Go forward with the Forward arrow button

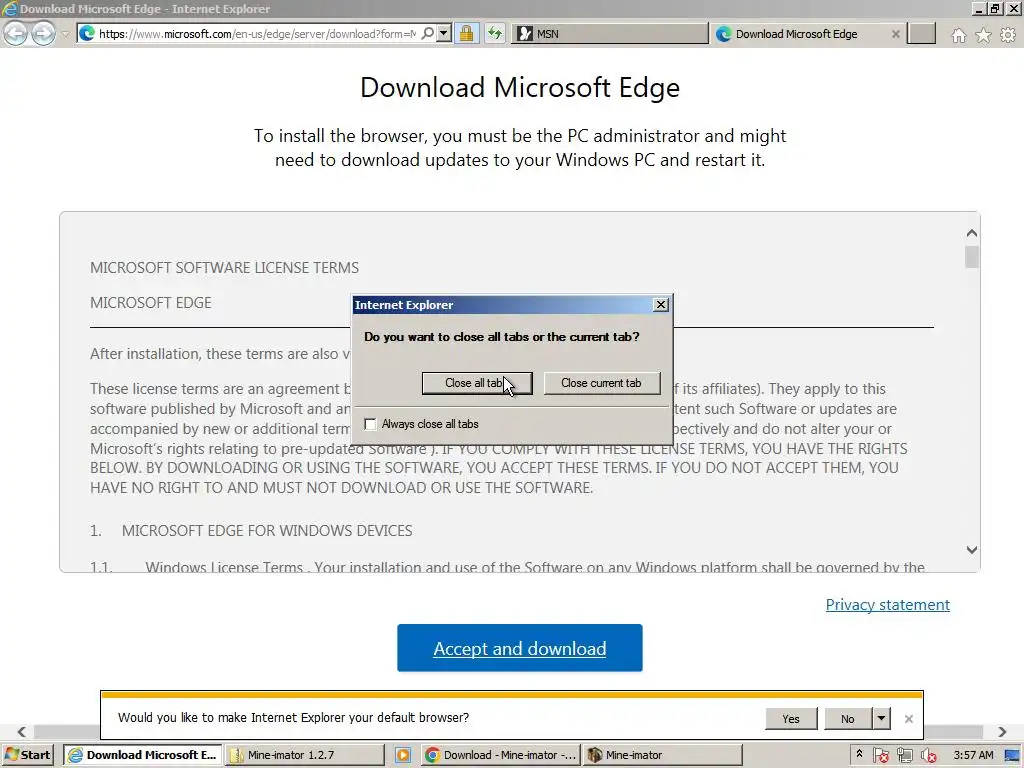point(43,33)
